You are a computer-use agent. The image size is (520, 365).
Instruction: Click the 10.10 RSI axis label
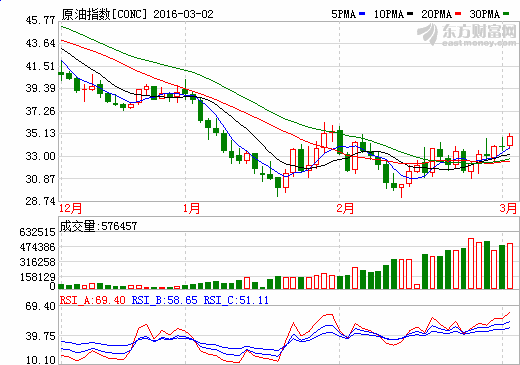[x=40, y=360]
